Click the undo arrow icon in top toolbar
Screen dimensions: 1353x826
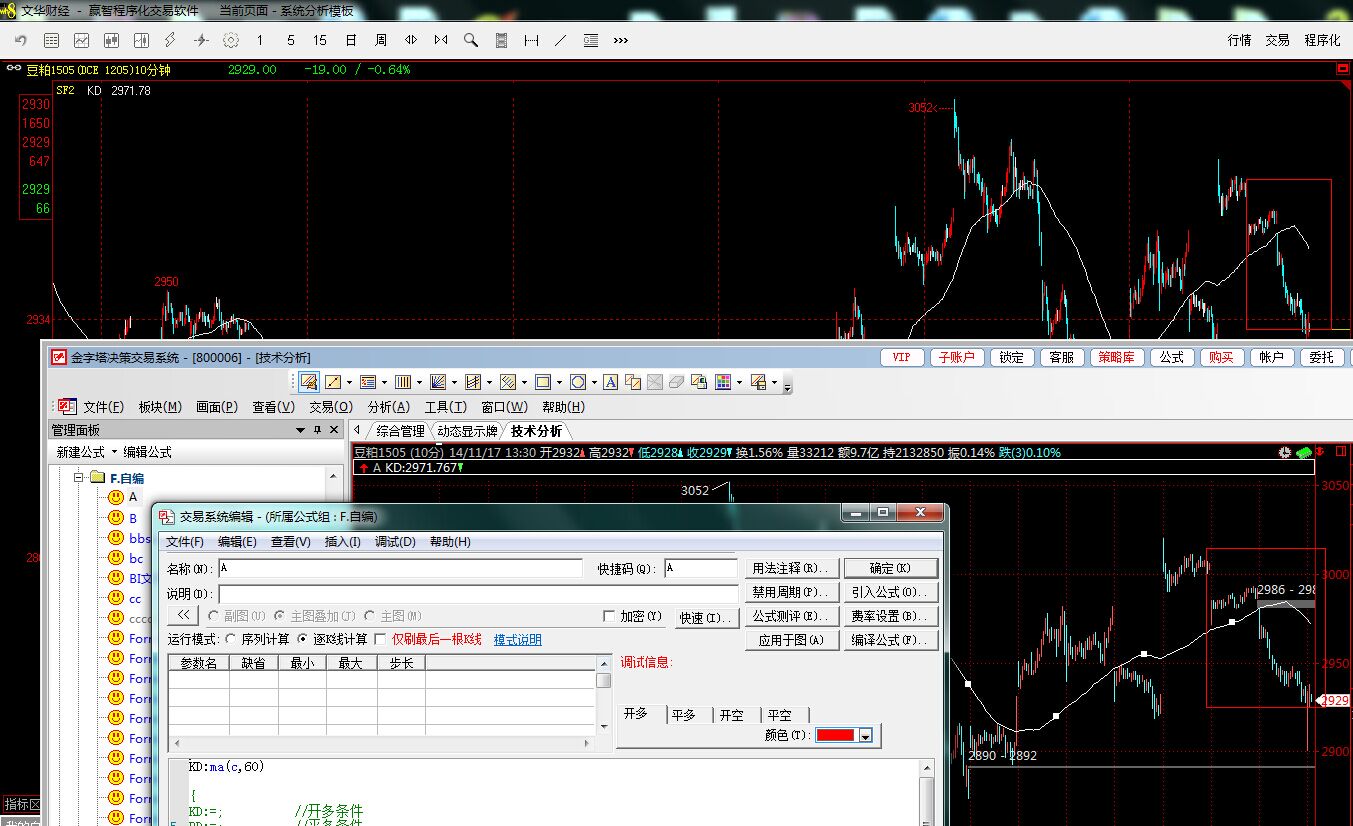(x=21, y=40)
